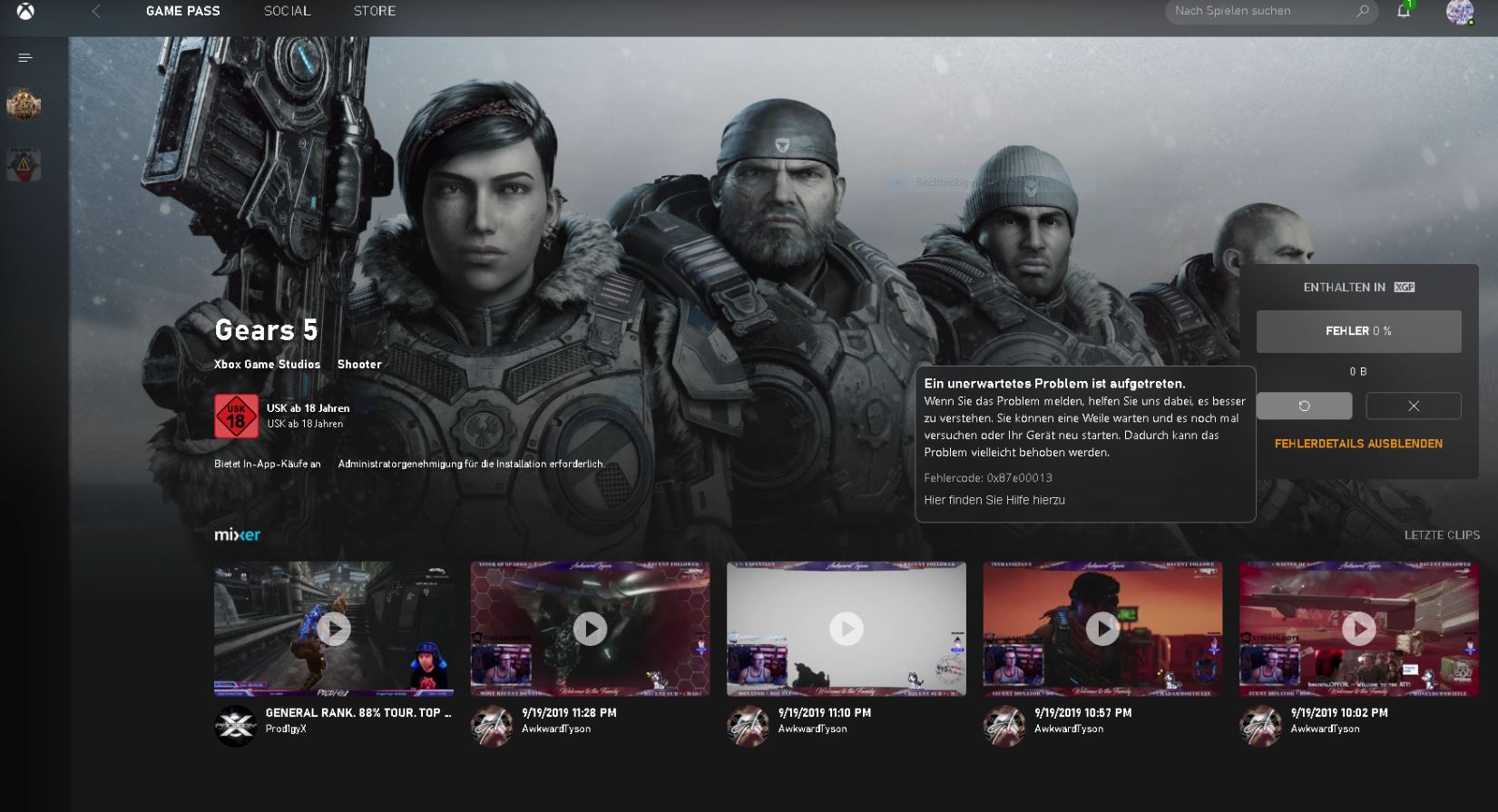Play the 11:28 PM AwkwardTyson clip

(590, 629)
